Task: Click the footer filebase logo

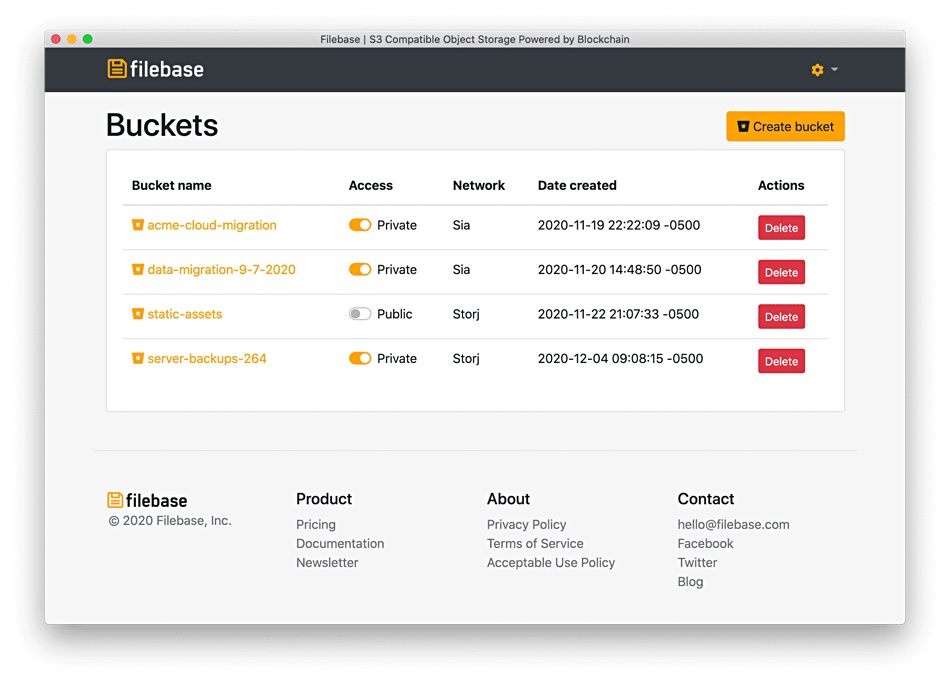Action: click(147, 500)
